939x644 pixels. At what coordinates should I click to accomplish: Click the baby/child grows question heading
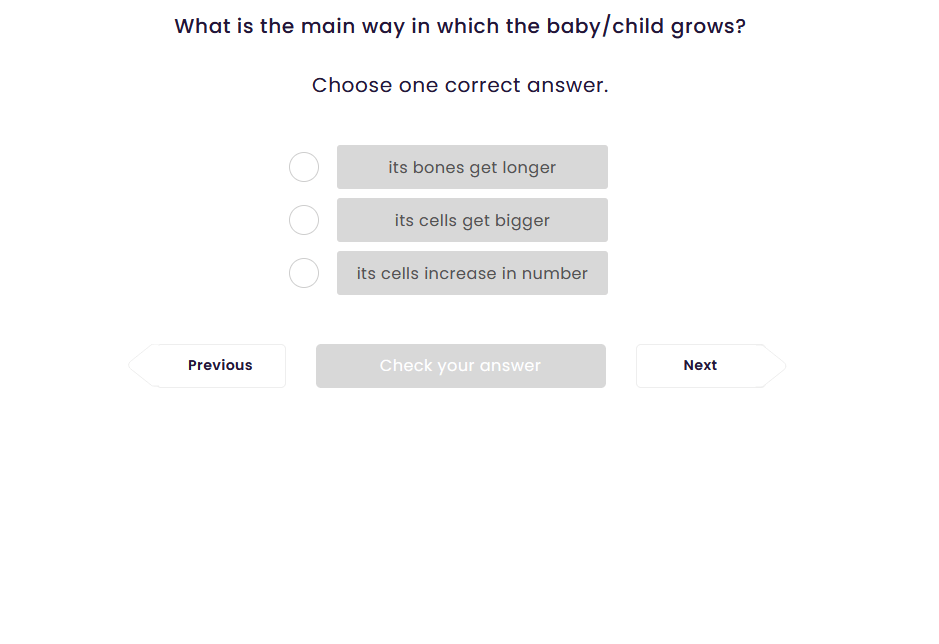click(x=460, y=27)
